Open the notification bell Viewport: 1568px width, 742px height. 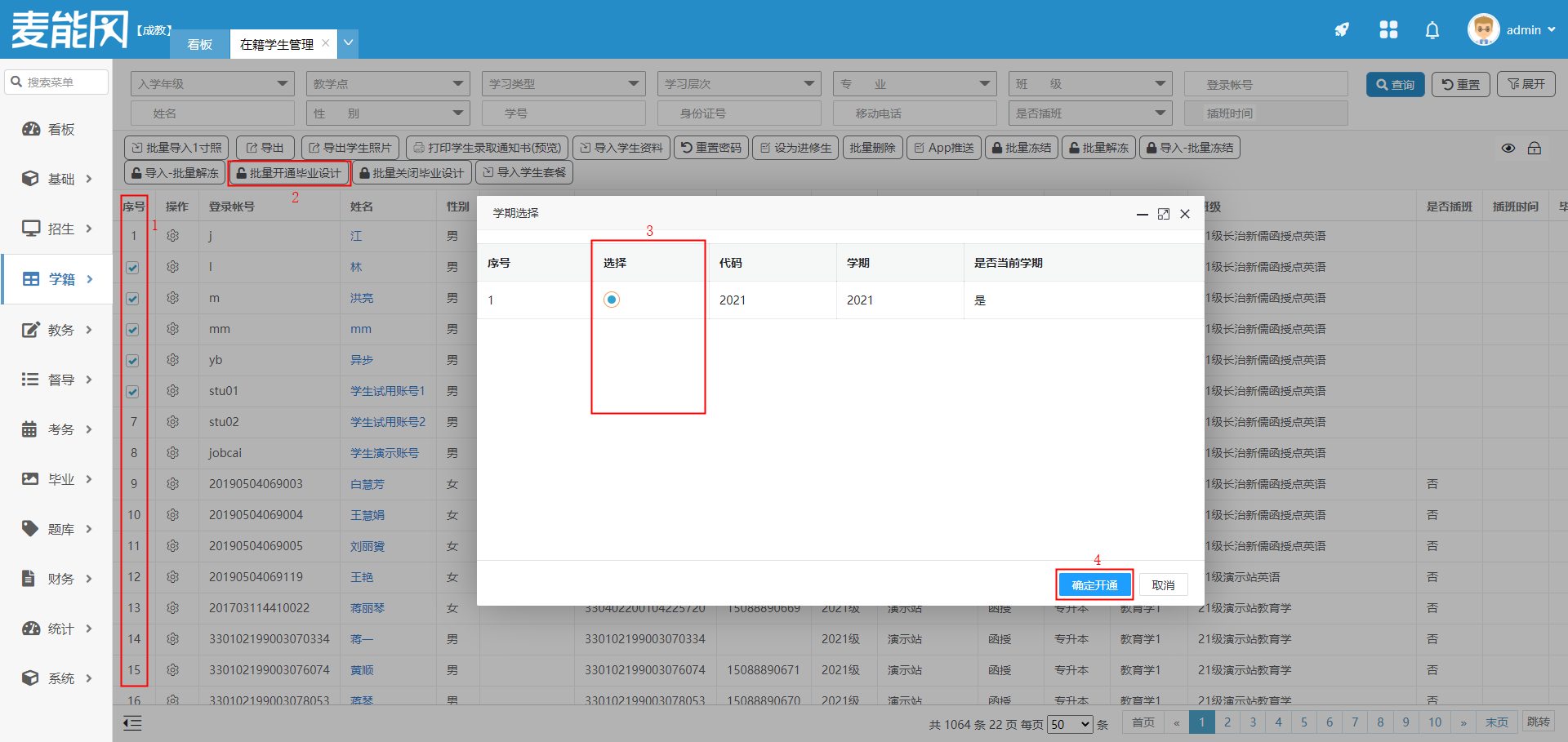click(1432, 30)
